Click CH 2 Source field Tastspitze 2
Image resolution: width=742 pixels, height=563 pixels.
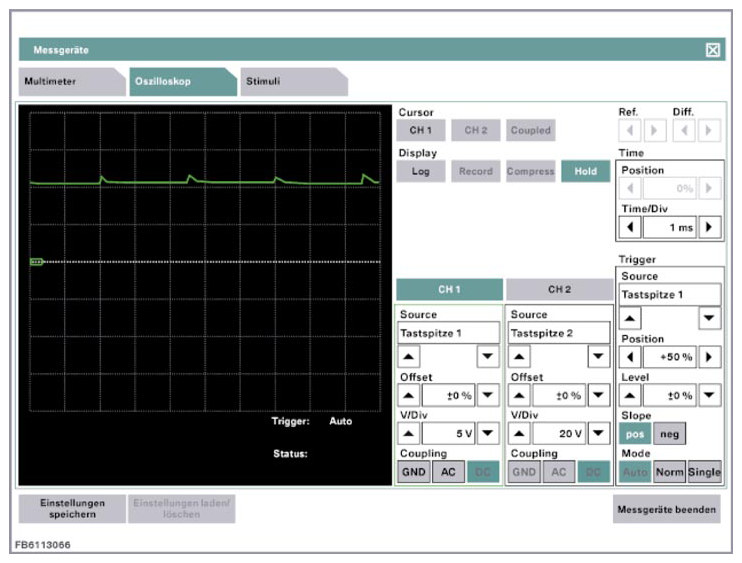pos(559,333)
